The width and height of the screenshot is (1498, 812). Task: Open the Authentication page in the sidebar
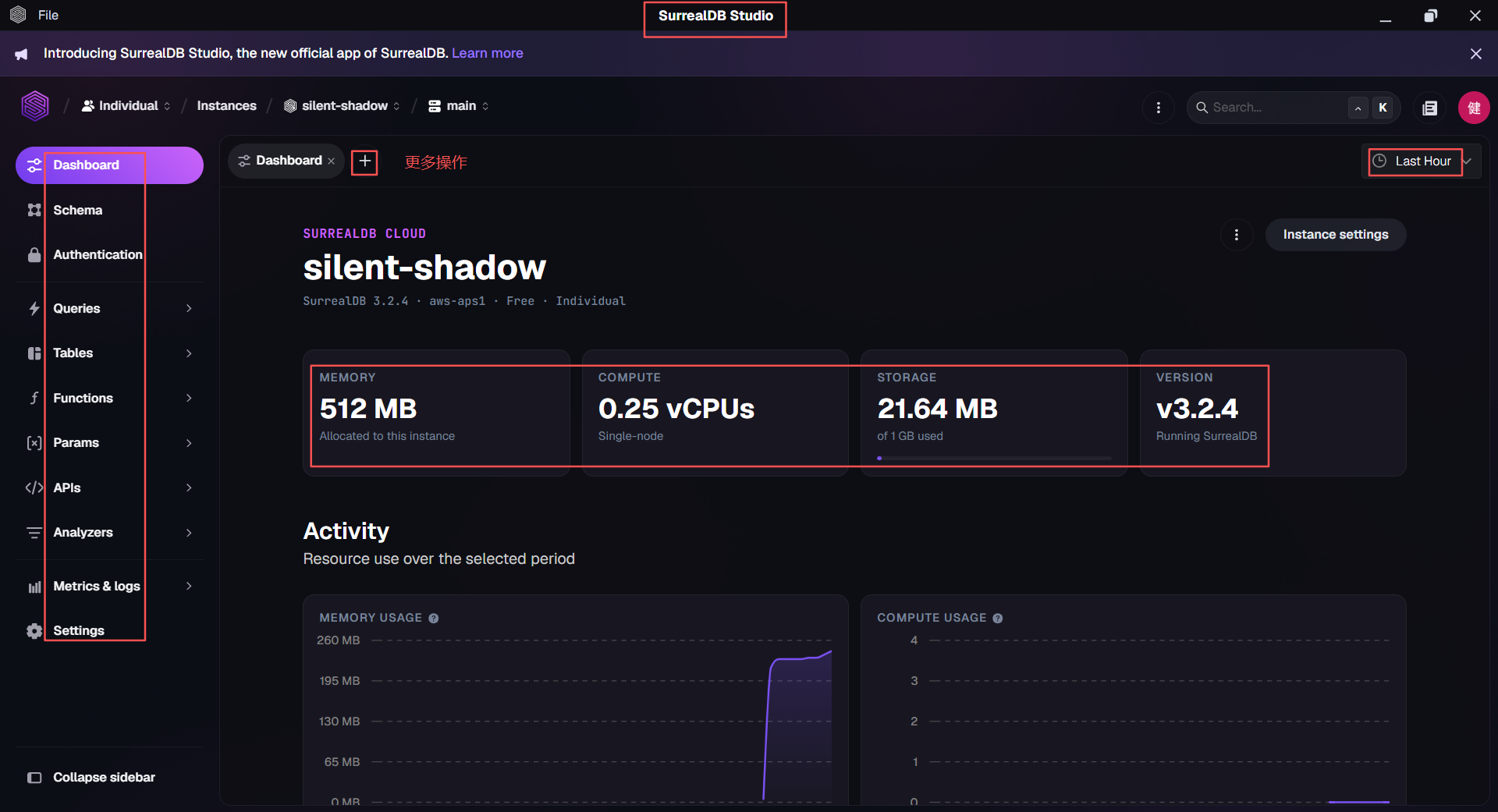pyautogui.click(x=109, y=255)
